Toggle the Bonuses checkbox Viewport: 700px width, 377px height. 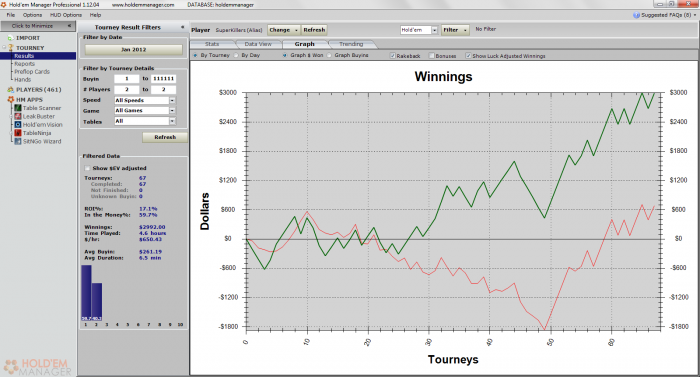pos(432,56)
